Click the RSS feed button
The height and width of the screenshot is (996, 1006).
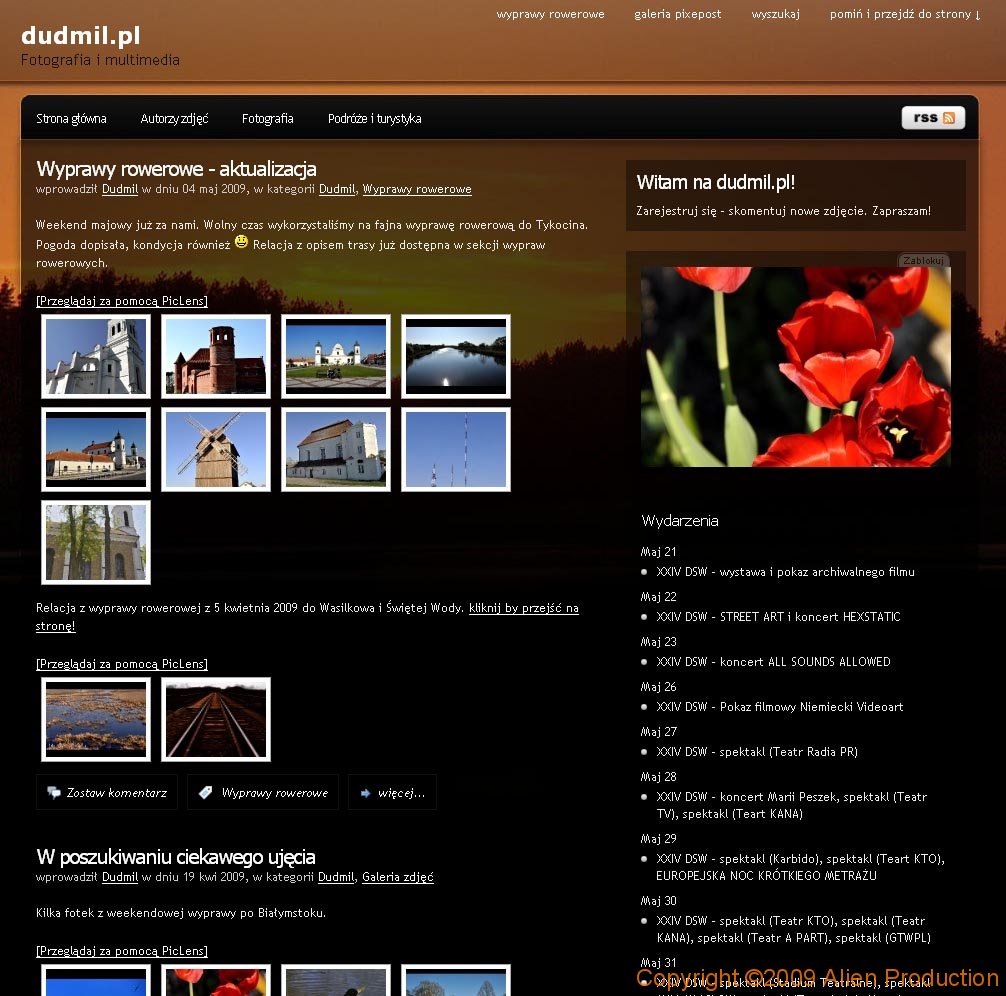(x=933, y=118)
